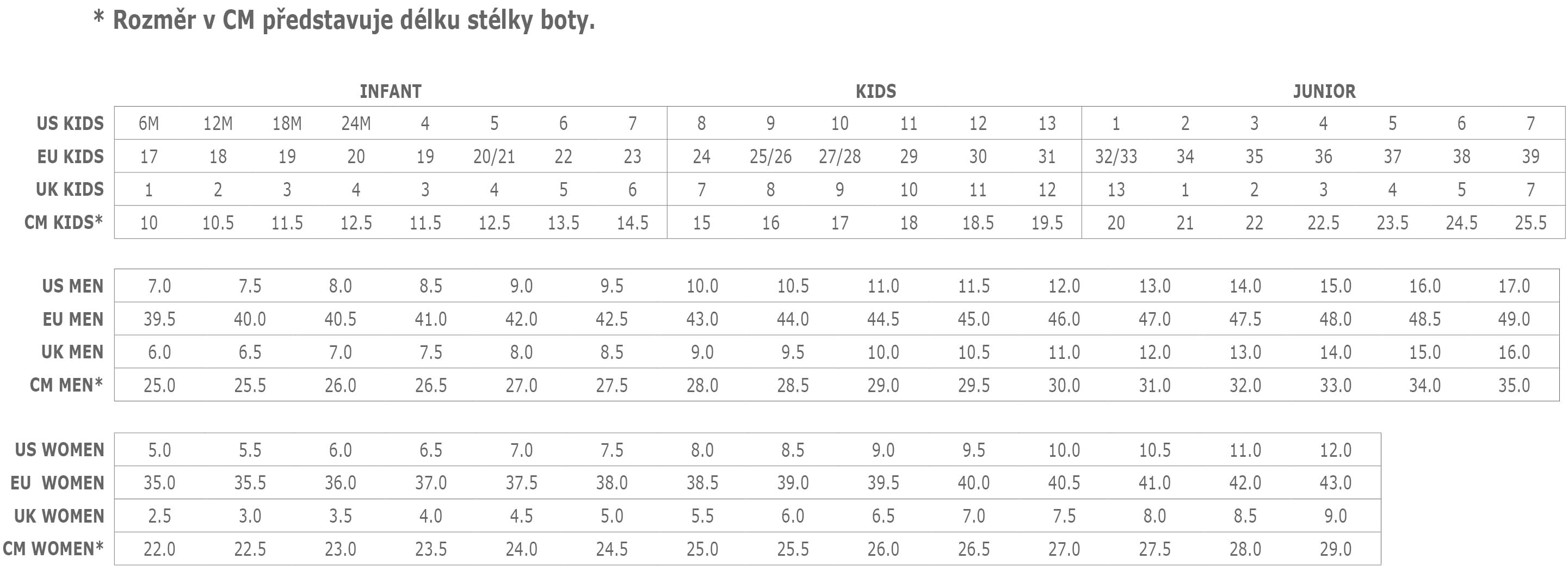Screen dimensions: 1568x571
Task: Select the 27/28 EU KIDS cell
Action: coord(839,157)
